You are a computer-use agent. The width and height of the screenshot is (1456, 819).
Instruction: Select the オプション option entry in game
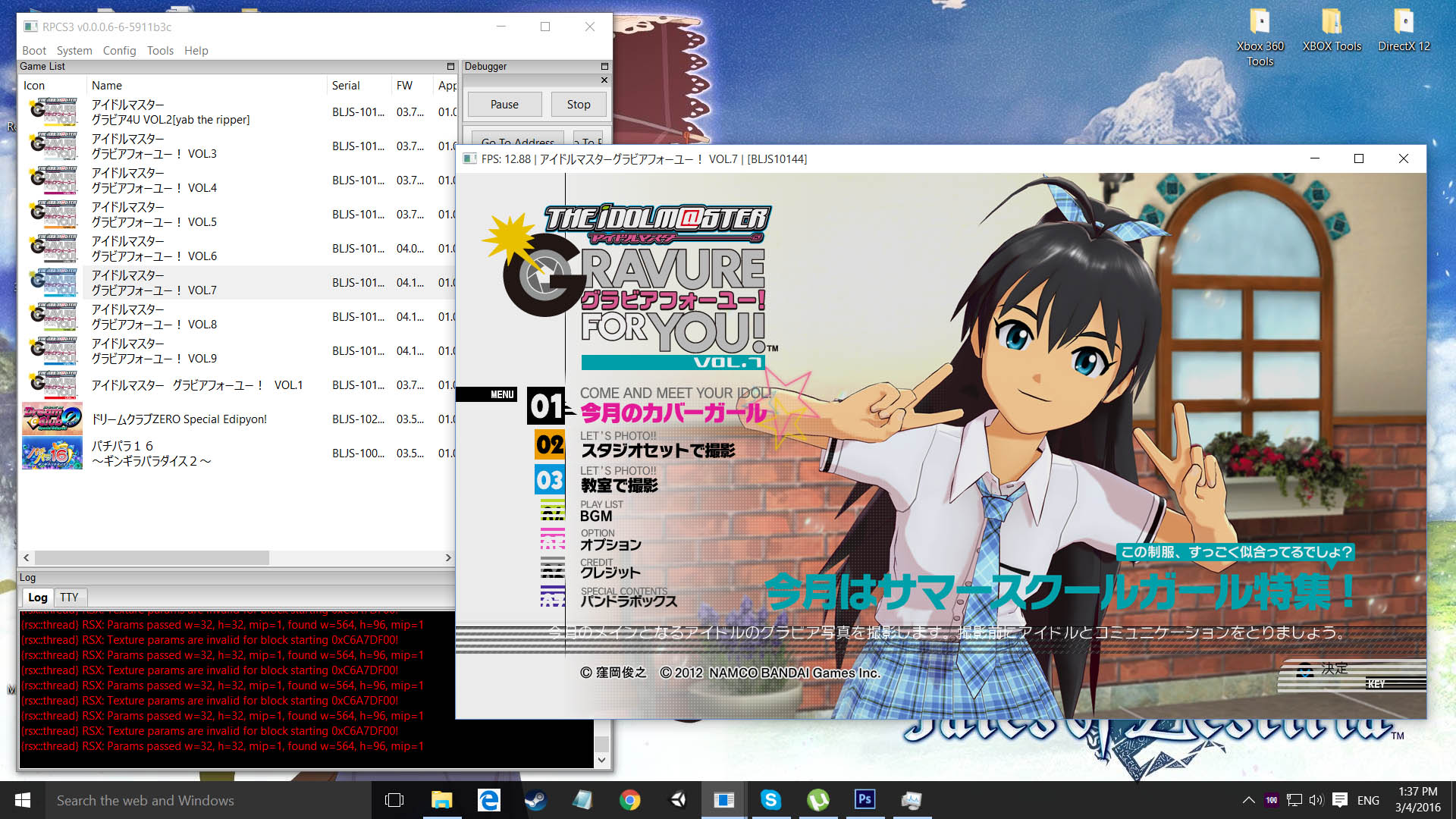(610, 544)
